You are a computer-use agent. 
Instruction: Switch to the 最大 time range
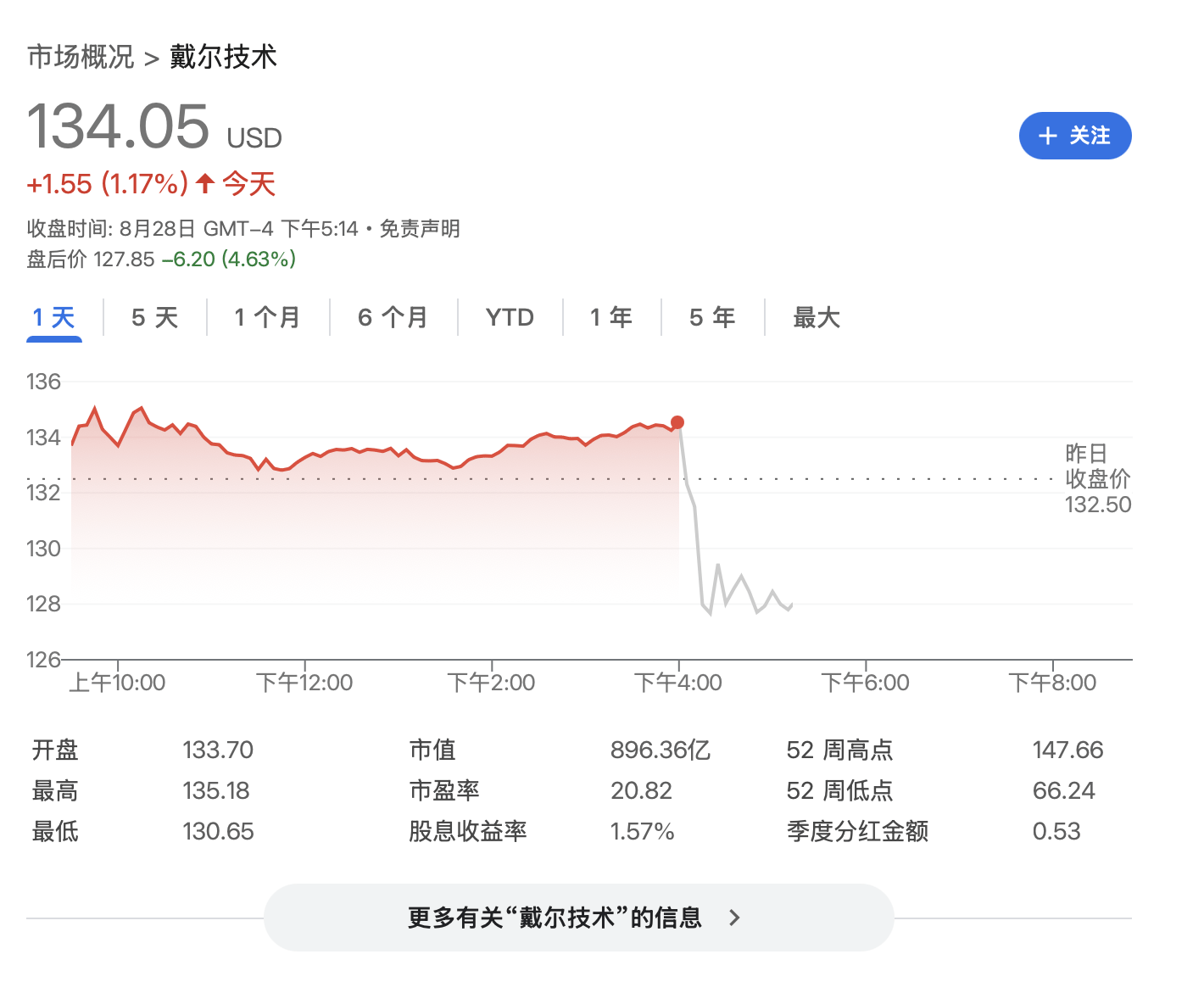[816, 317]
